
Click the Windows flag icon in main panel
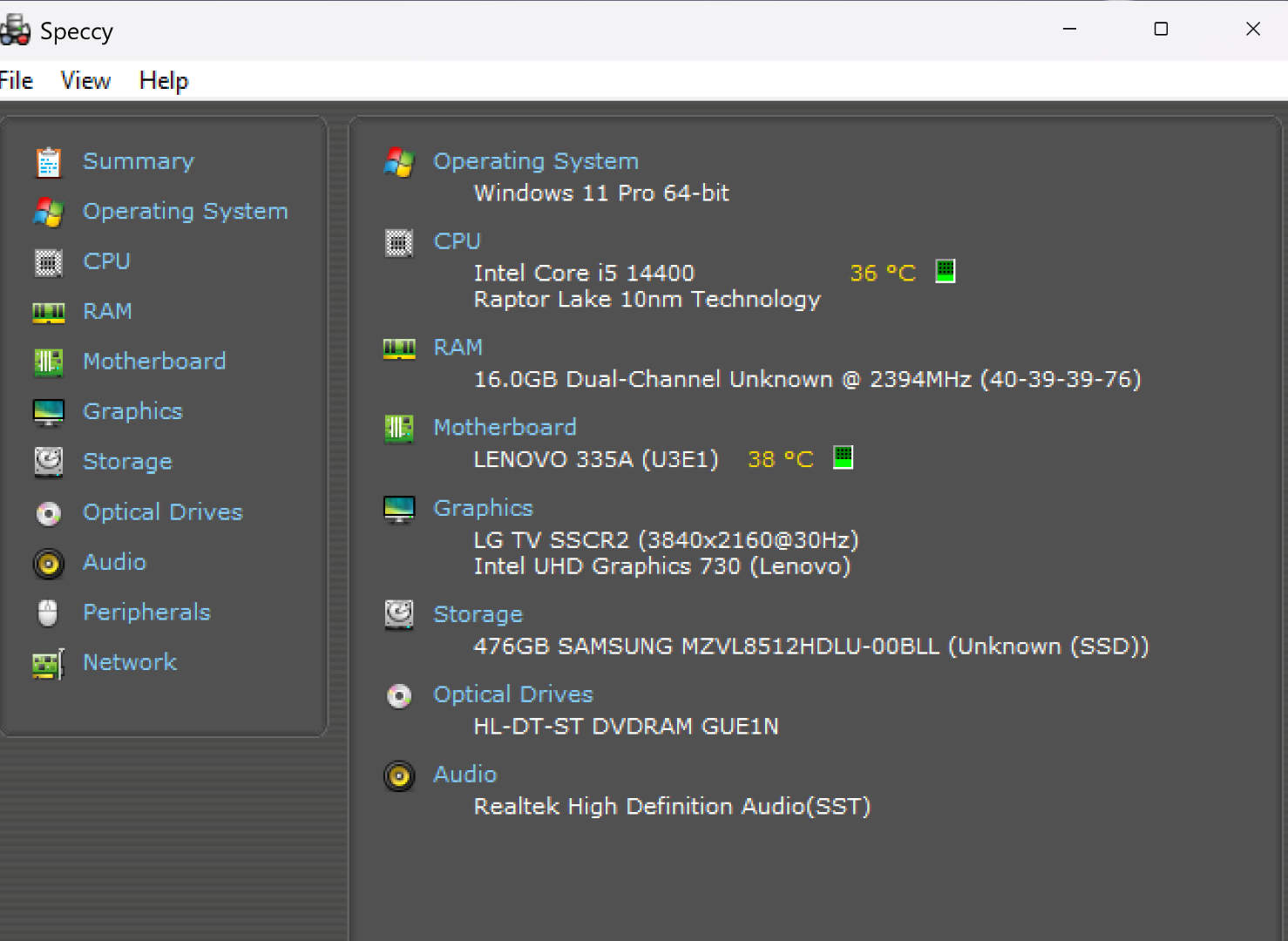(399, 162)
